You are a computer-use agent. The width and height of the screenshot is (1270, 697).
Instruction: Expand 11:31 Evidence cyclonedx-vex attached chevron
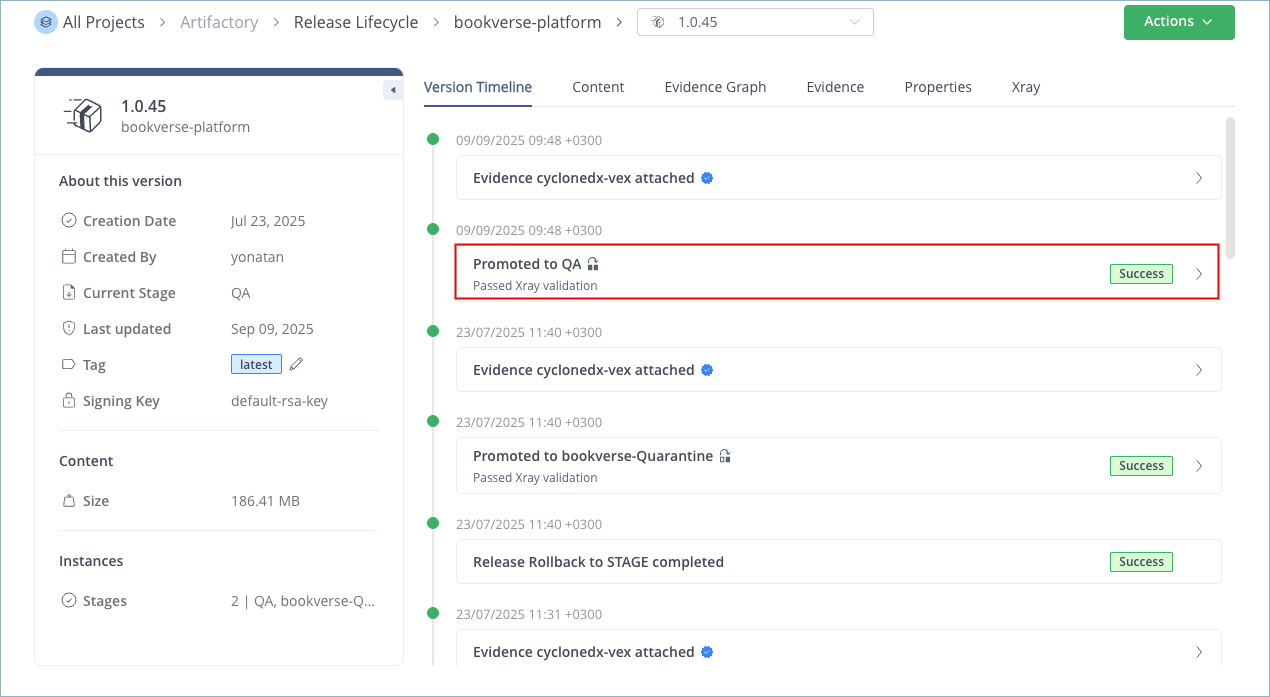(1199, 652)
